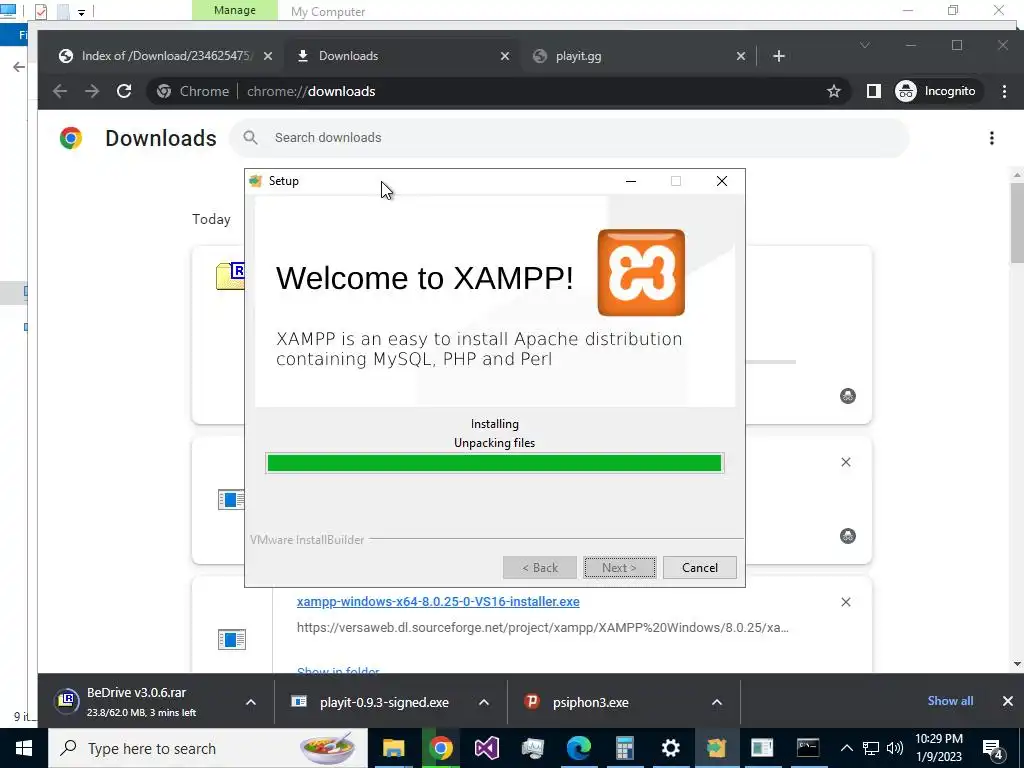Click the taskbar search box
The height and width of the screenshot is (768, 1024).
coord(208,748)
